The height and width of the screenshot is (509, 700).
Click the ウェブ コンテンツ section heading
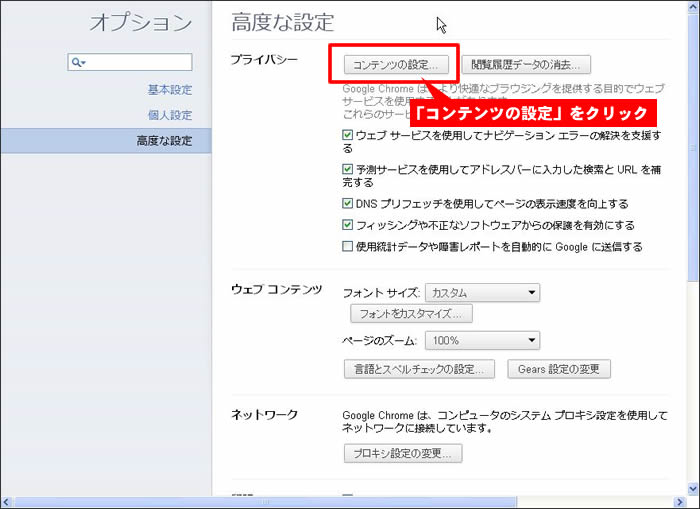[x=276, y=290]
